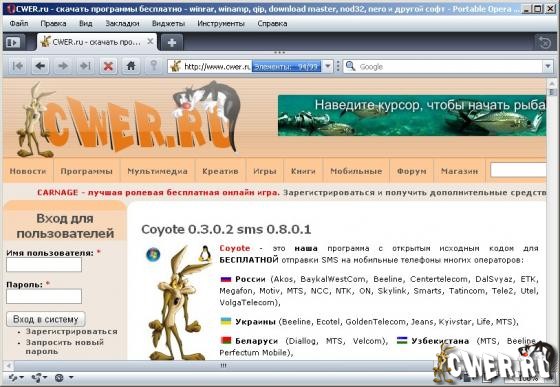Focus the Имя пользователя input field
This screenshot has width=560, height=387.
point(44,265)
